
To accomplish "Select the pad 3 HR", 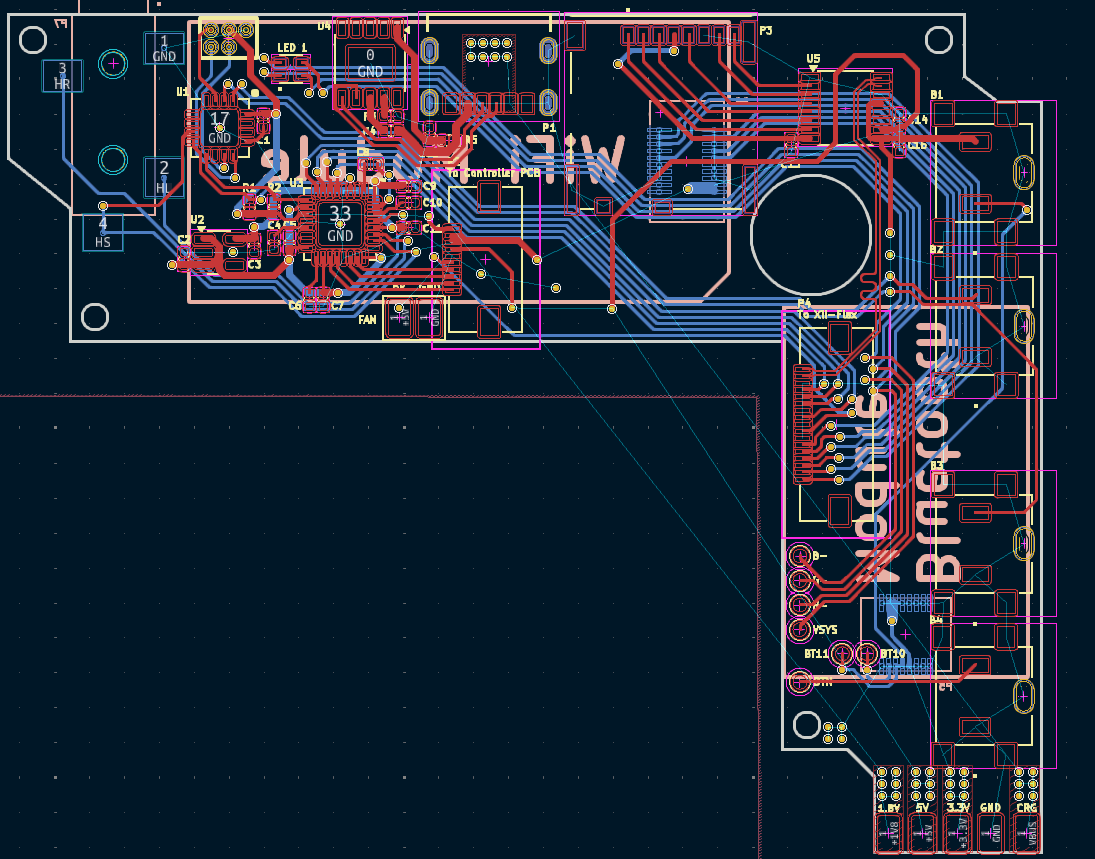I will (x=62, y=75).
